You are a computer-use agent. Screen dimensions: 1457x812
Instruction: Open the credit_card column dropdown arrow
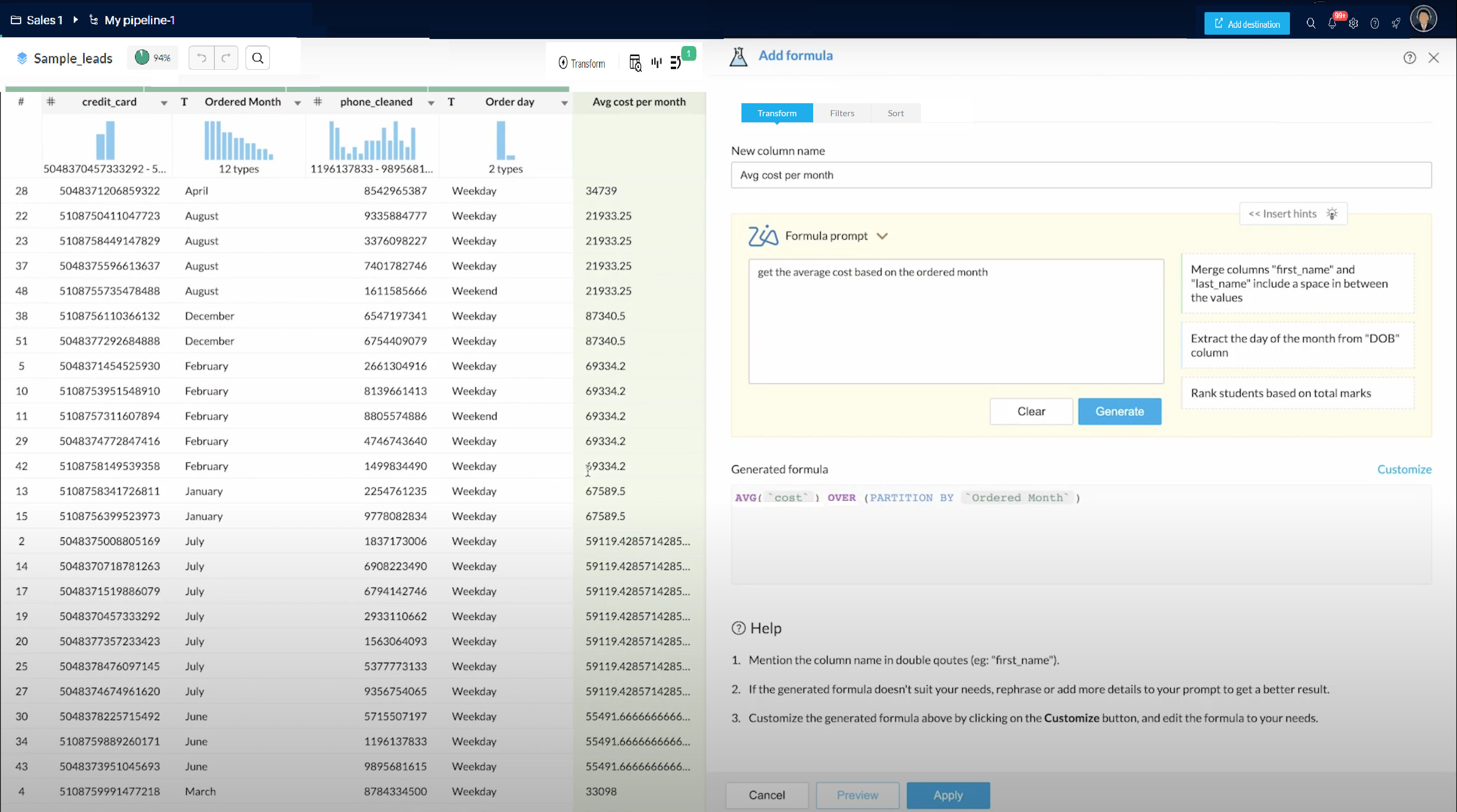164,103
